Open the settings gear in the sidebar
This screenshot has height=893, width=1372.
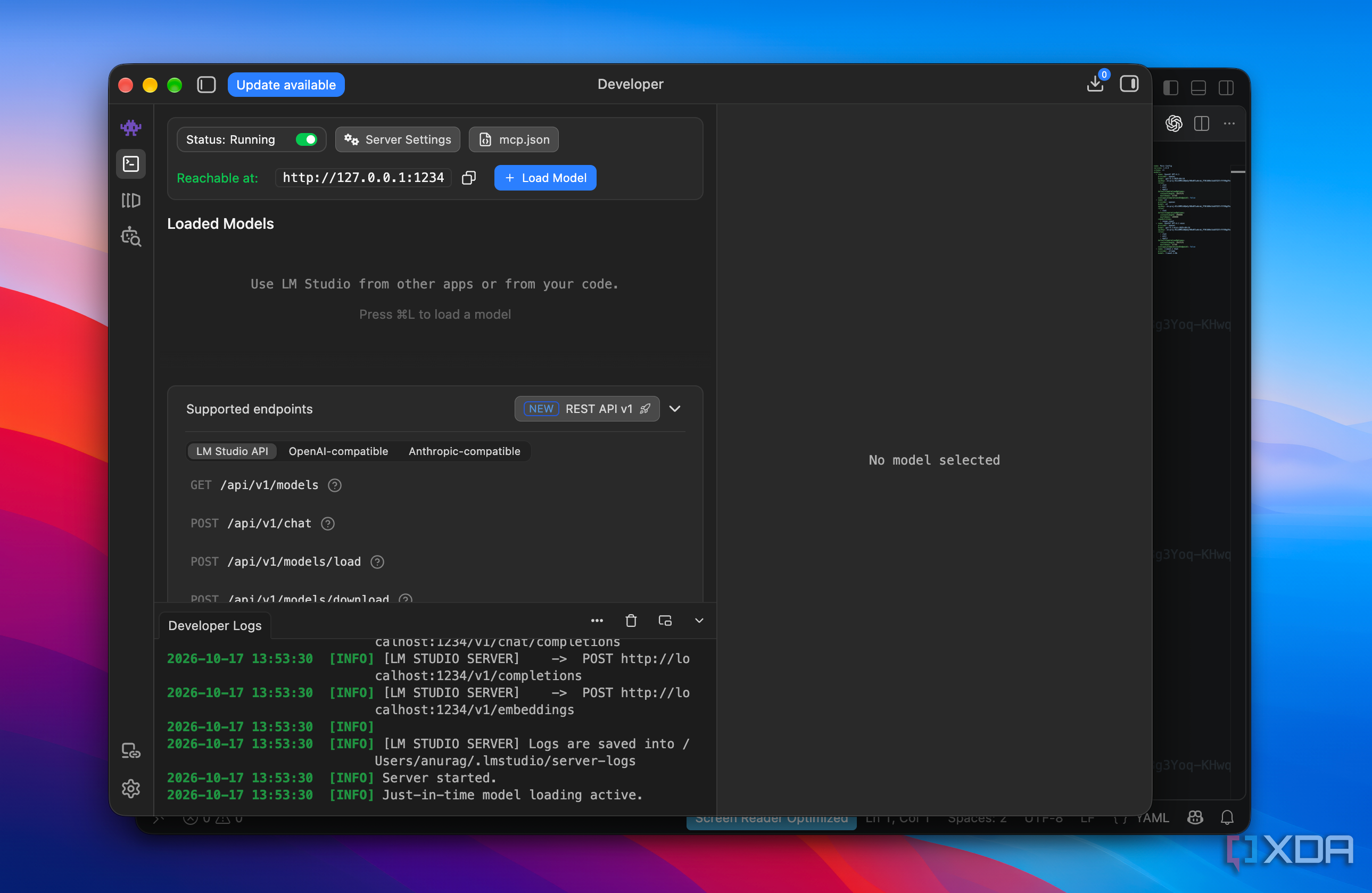(x=131, y=788)
